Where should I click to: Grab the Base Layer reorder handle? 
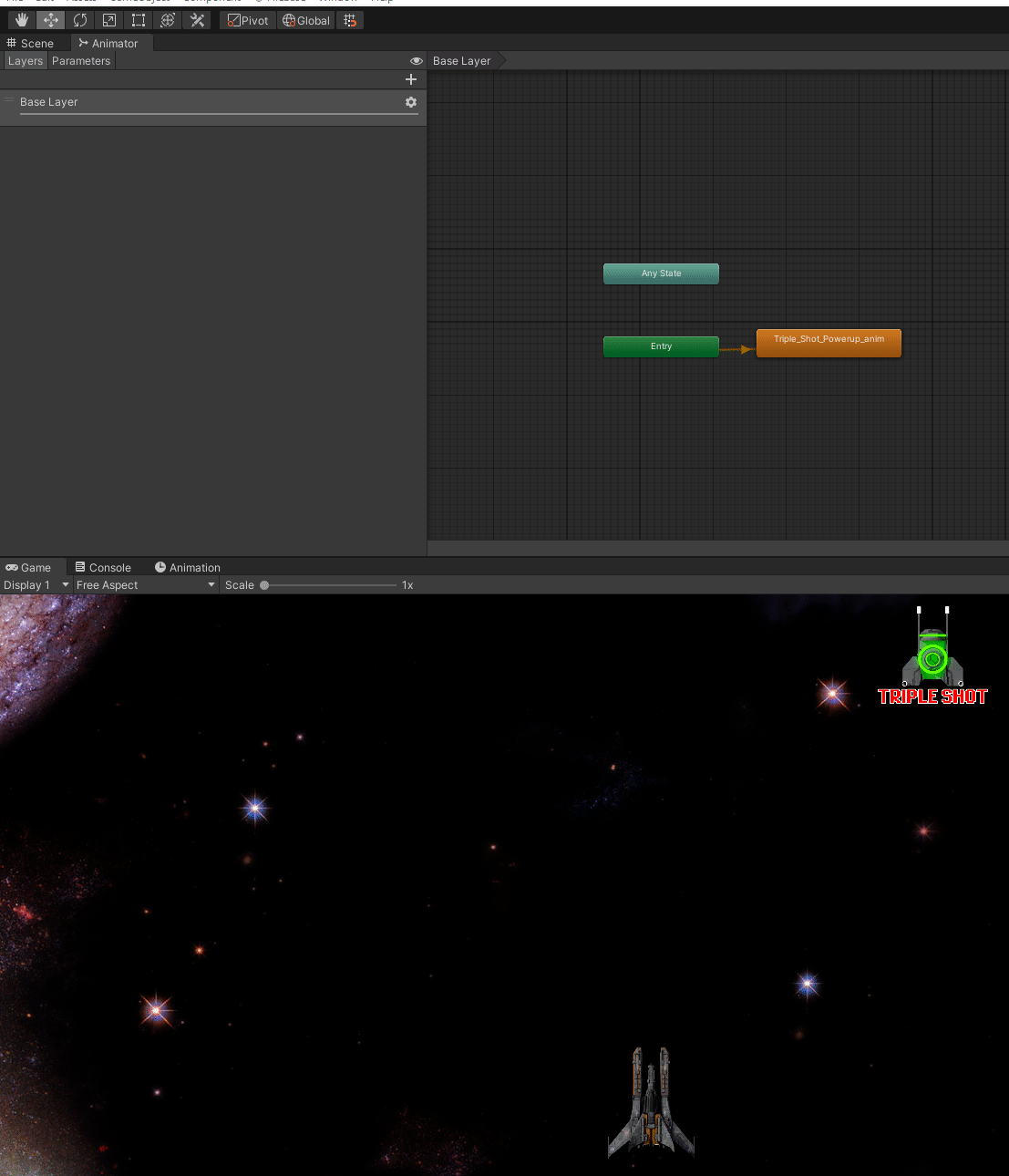pyautogui.click(x=9, y=101)
